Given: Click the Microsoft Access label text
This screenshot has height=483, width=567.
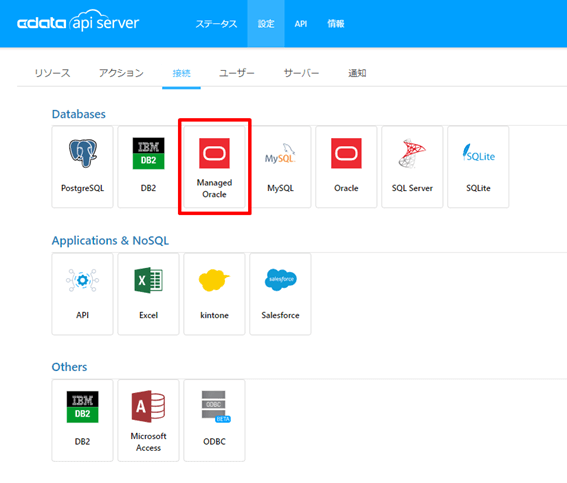Looking at the screenshot, I should 149,442.
